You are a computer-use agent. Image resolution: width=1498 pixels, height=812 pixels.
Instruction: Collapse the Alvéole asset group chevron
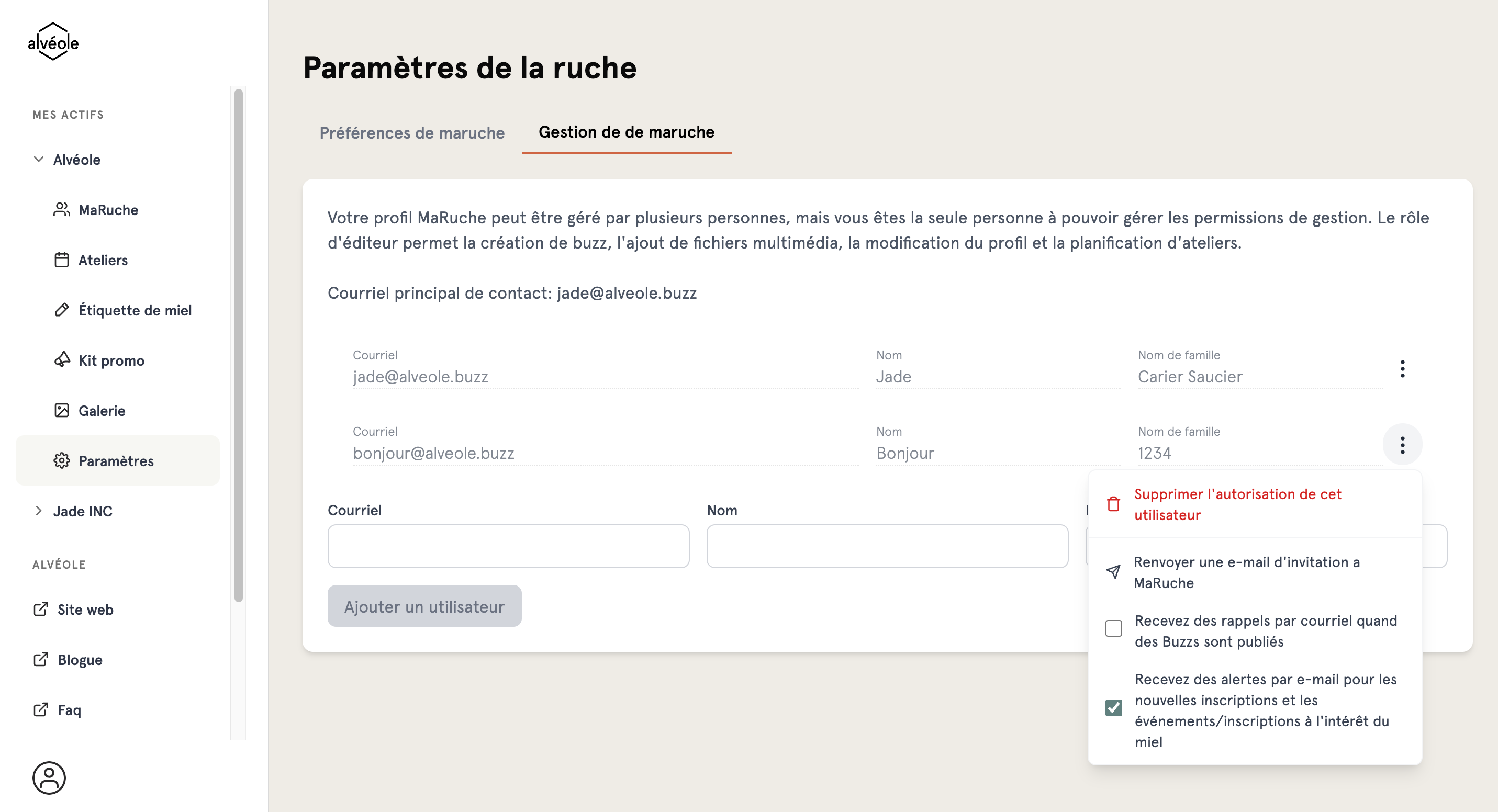(x=38, y=159)
